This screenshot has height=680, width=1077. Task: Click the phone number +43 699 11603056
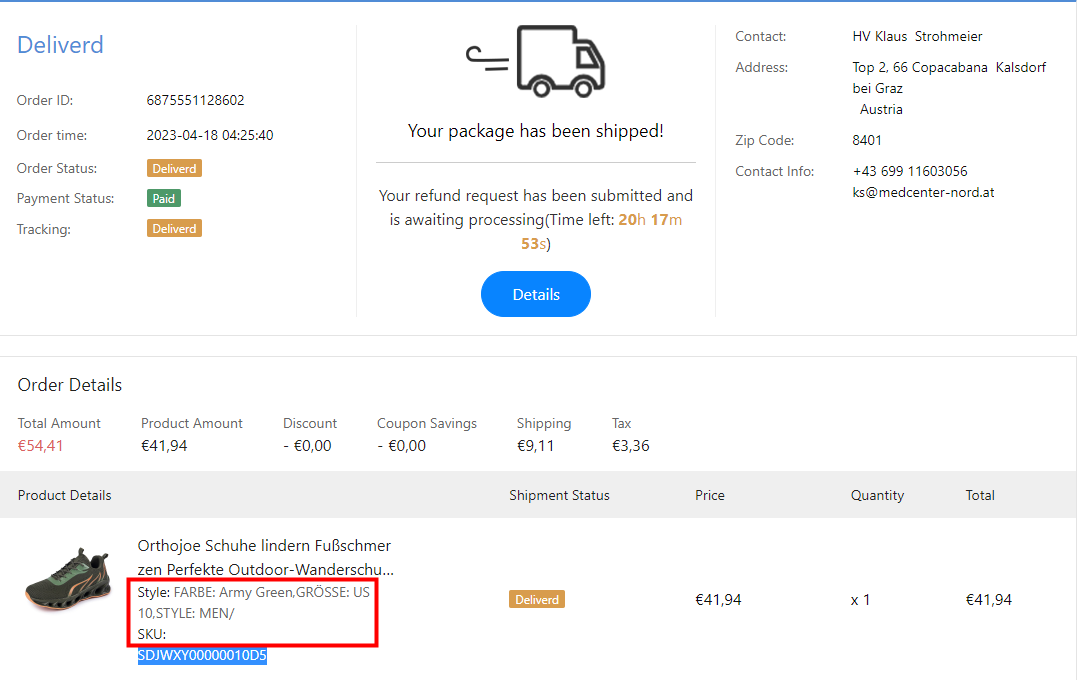(x=910, y=171)
